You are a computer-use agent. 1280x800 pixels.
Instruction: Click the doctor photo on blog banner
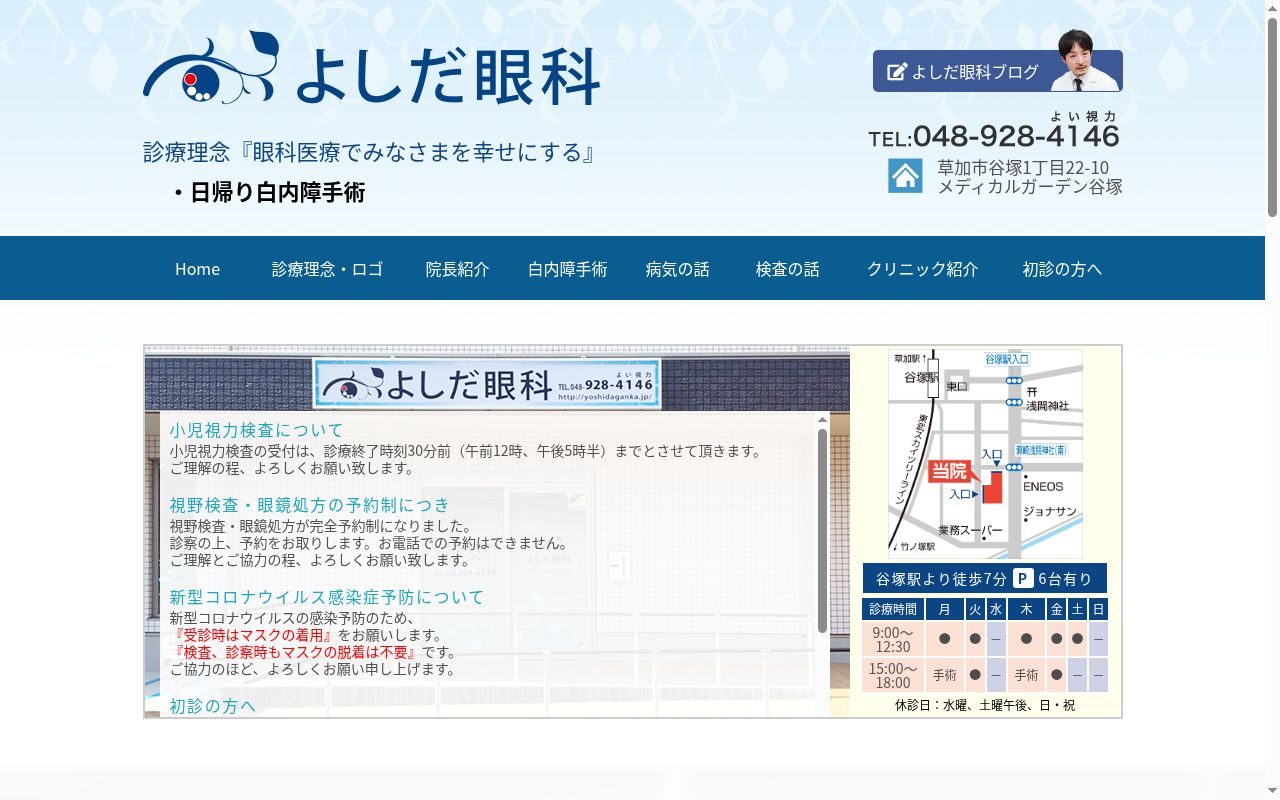point(1083,61)
